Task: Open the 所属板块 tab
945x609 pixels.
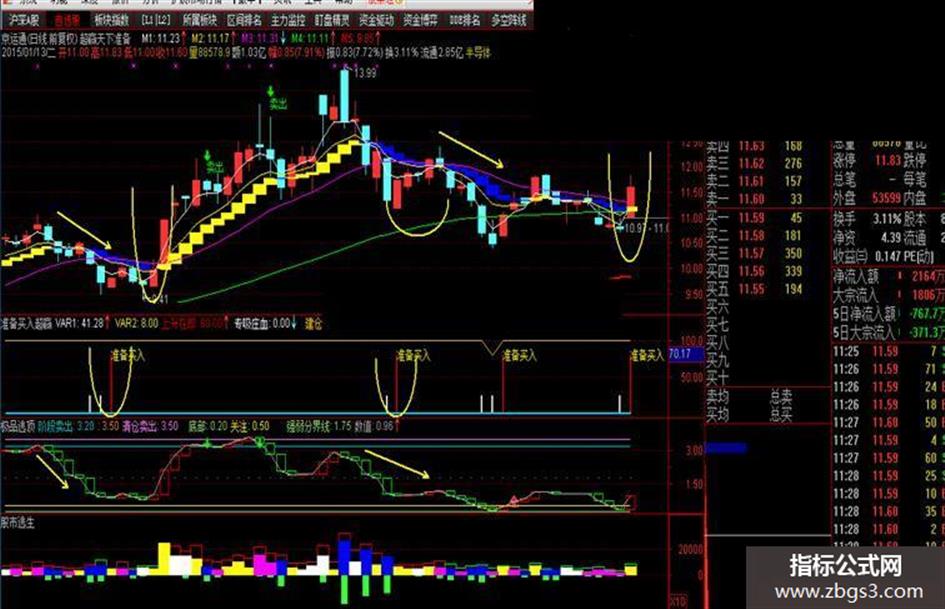Action: tap(199, 20)
